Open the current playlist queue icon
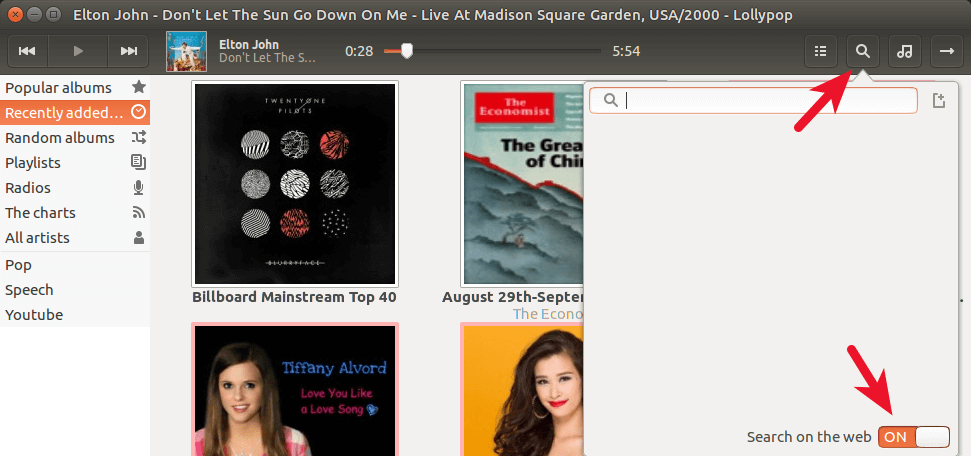The image size is (971, 456). click(821, 51)
